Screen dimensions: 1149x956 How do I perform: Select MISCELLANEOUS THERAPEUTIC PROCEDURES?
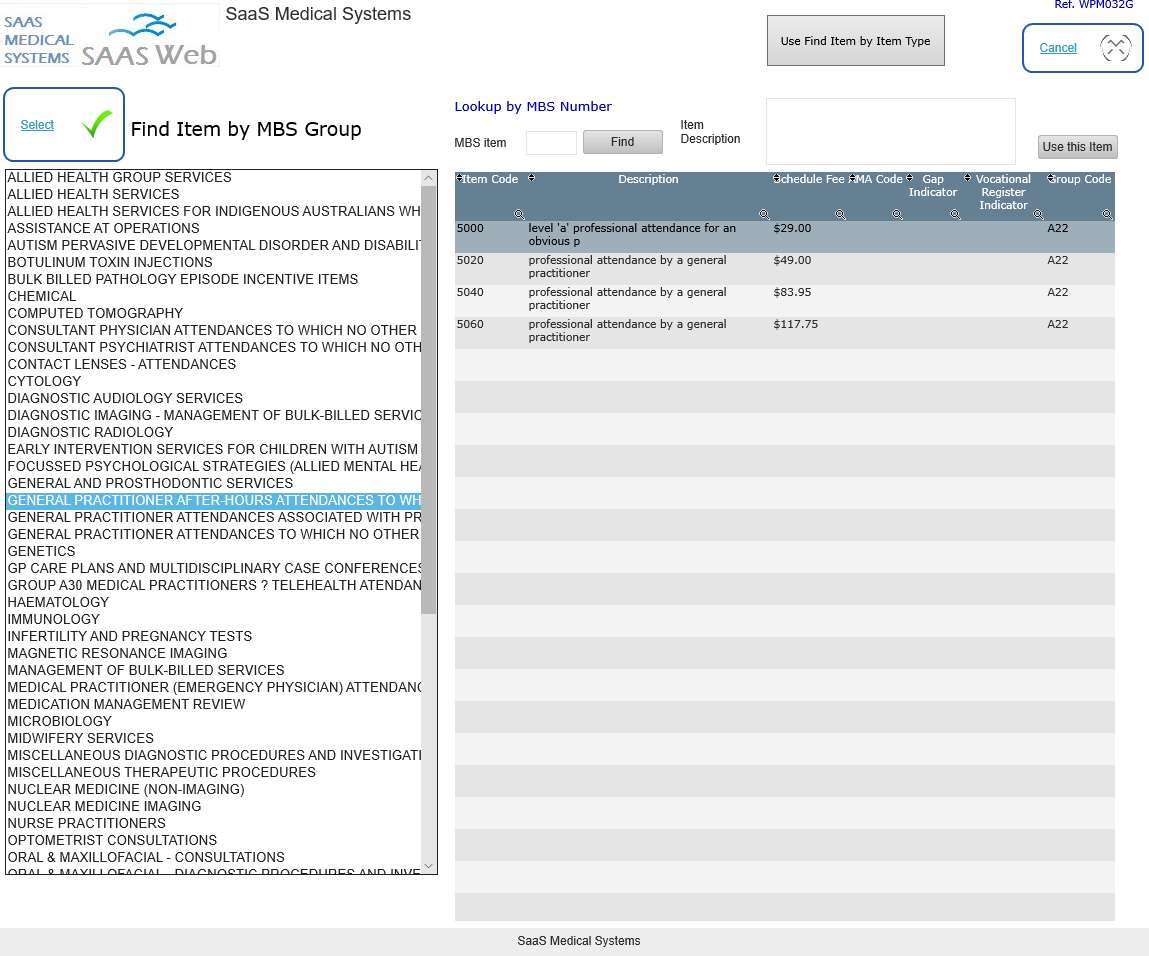coord(213,772)
